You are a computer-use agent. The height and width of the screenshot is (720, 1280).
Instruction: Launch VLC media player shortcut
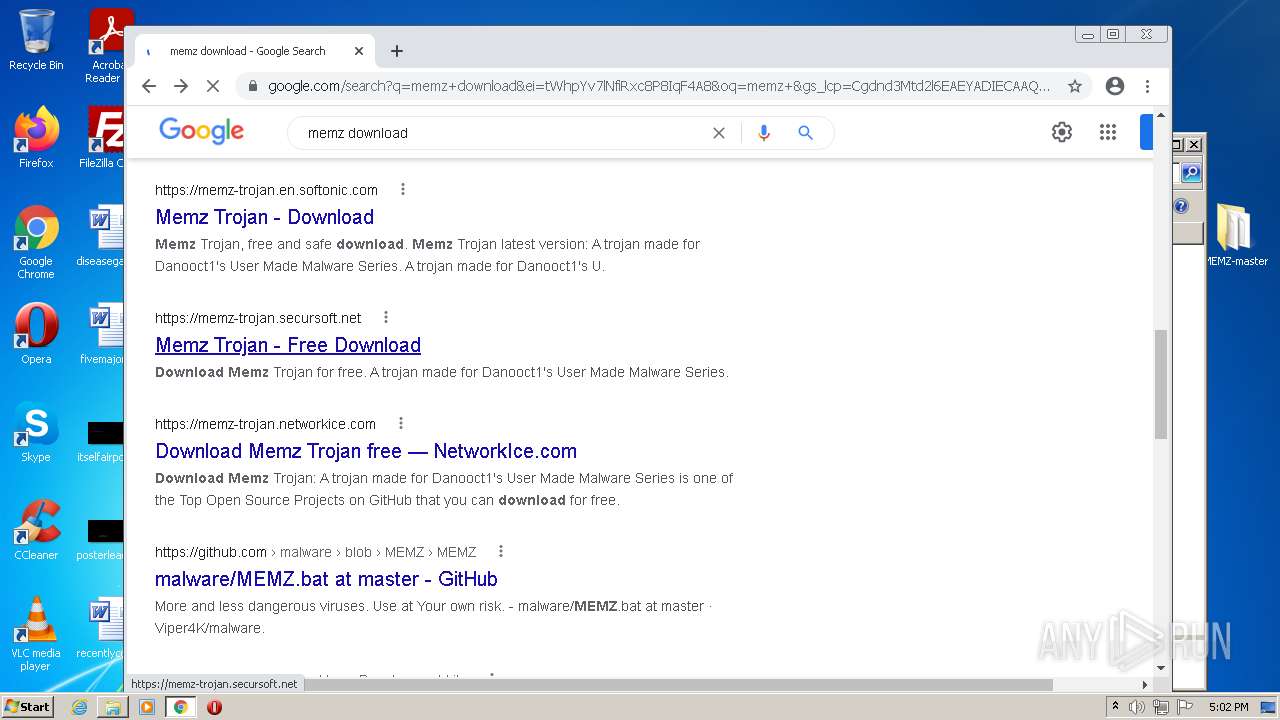[36, 634]
